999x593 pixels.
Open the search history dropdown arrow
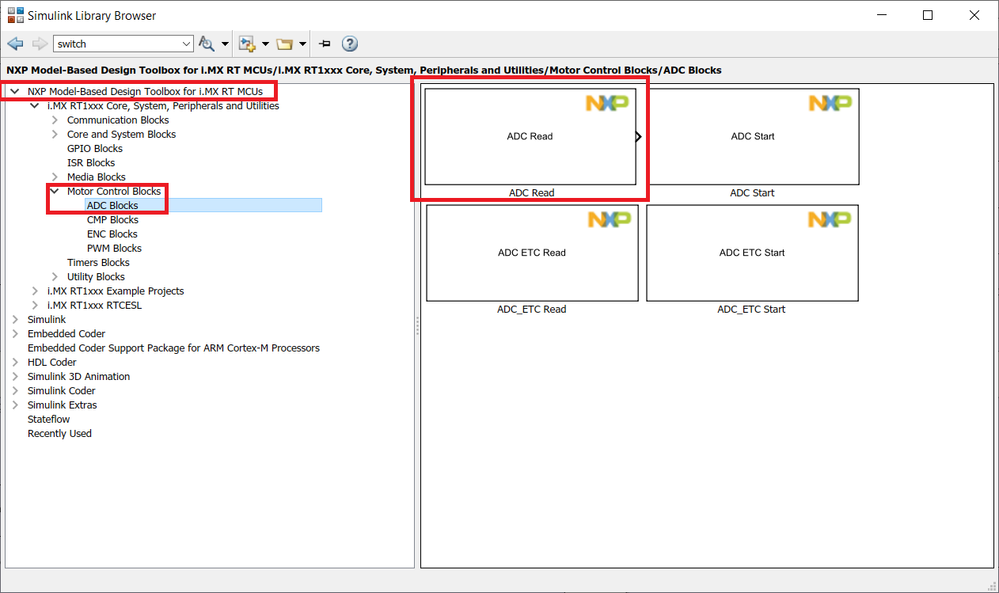[187, 43]
